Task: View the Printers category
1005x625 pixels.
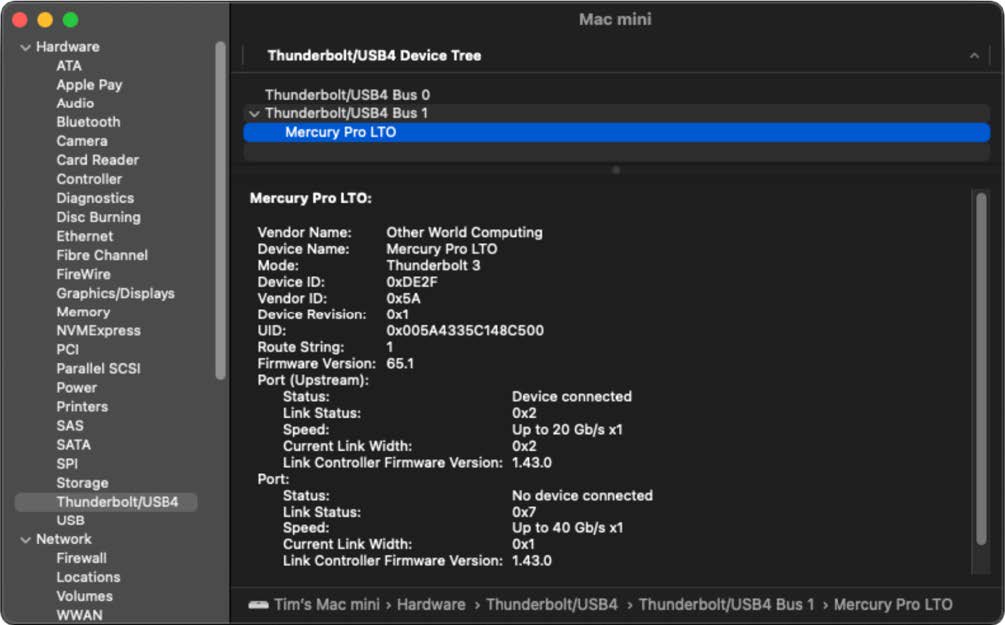Action: pos(82,407)
